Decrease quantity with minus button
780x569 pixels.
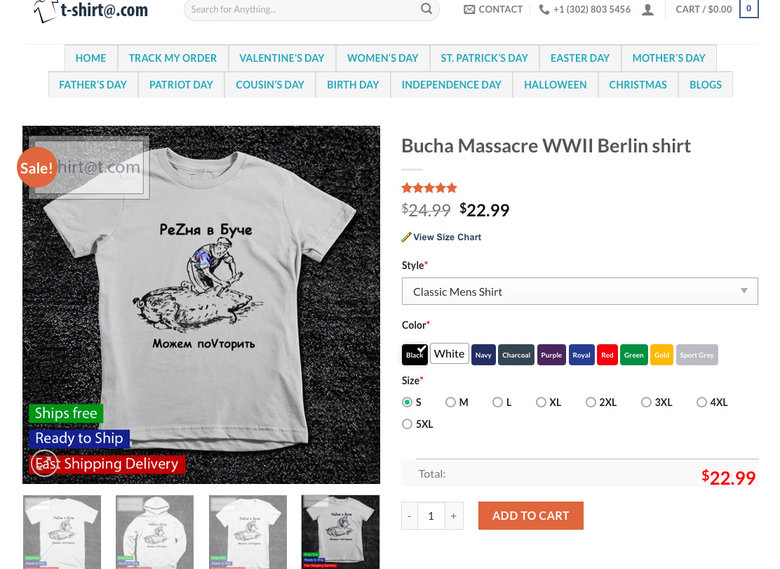point(409,516)
